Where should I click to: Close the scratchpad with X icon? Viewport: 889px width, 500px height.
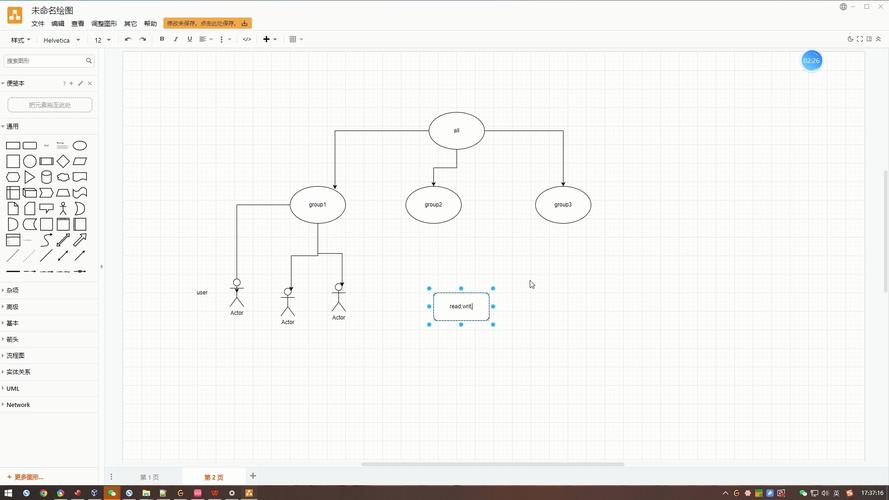coord(90,83)
